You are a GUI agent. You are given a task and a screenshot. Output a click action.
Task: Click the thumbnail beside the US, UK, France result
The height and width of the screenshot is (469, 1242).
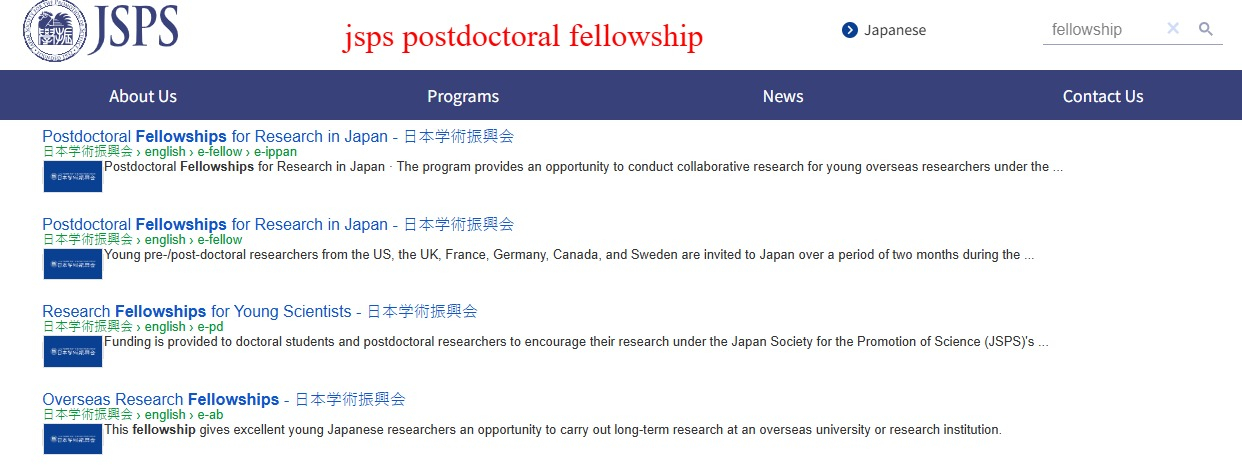coord(73,264)
